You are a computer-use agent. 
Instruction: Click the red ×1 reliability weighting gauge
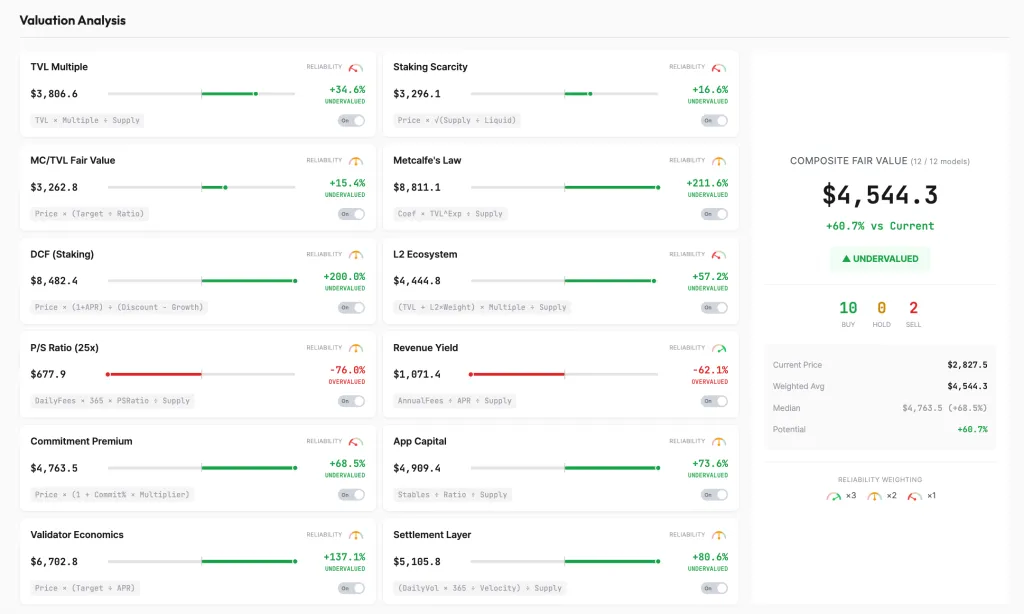coord(915,496)
